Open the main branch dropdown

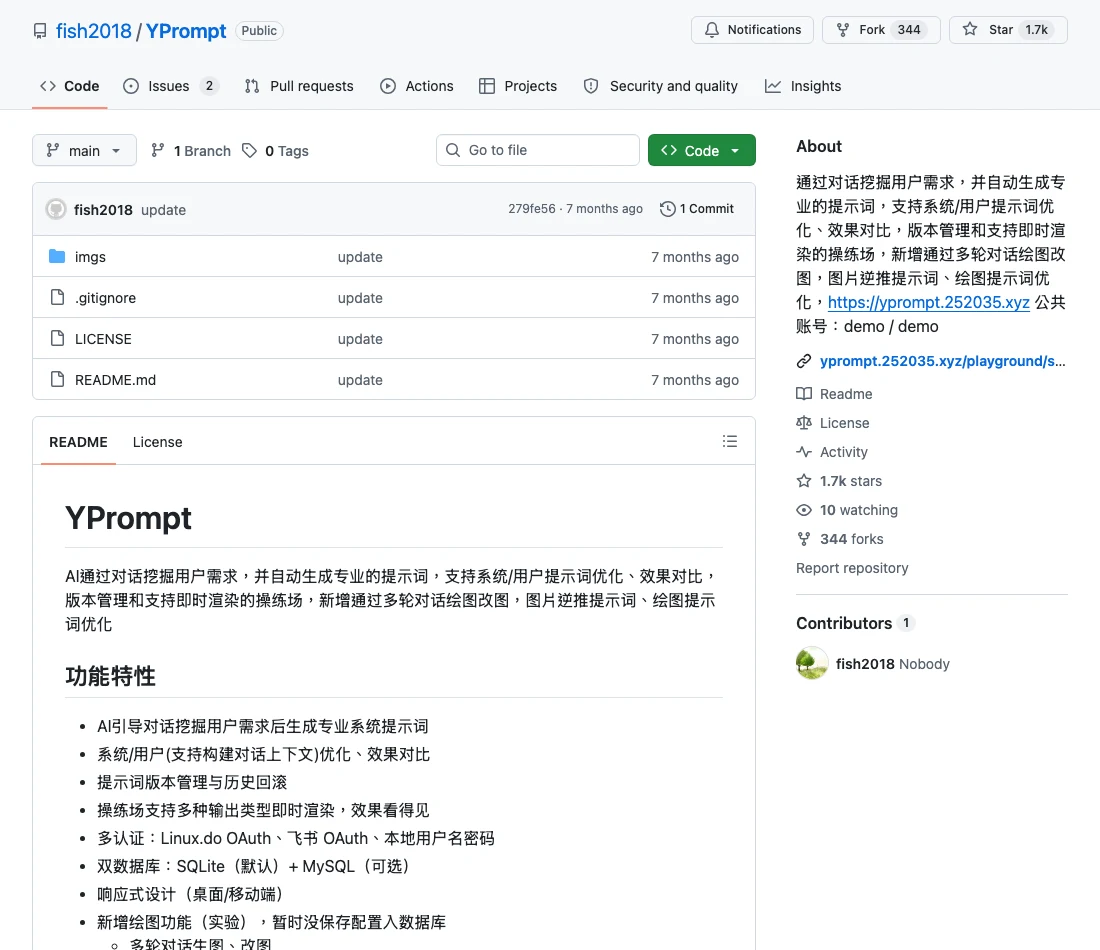tap(84, 150)
